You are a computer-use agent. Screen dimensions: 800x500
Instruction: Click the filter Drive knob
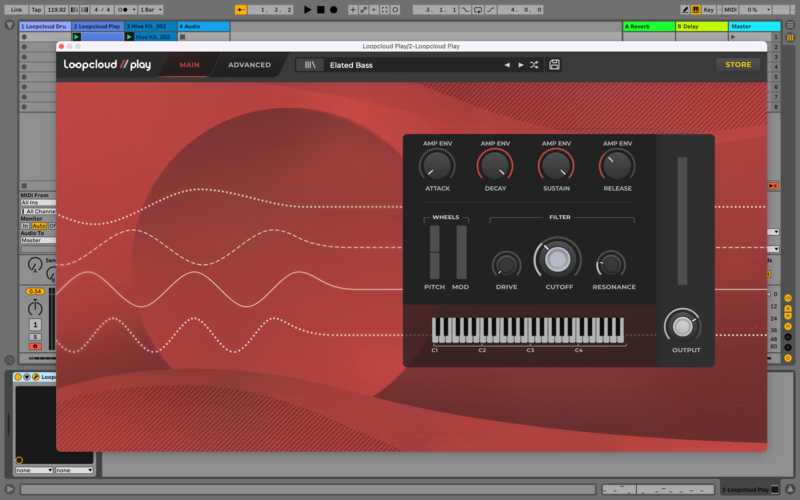click(x=506, y=265)
